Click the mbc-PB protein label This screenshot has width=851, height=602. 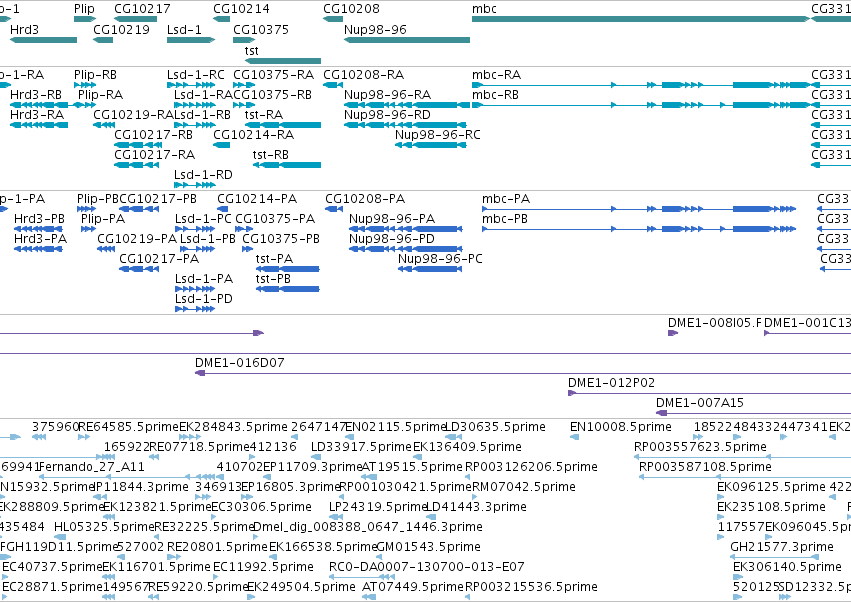point(505,219)
